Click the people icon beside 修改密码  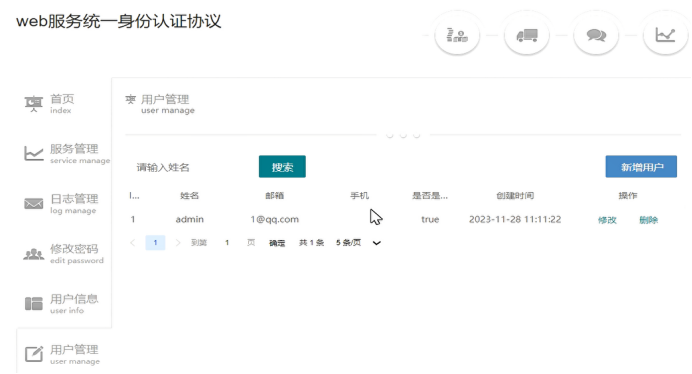click(x=34, y=254)
